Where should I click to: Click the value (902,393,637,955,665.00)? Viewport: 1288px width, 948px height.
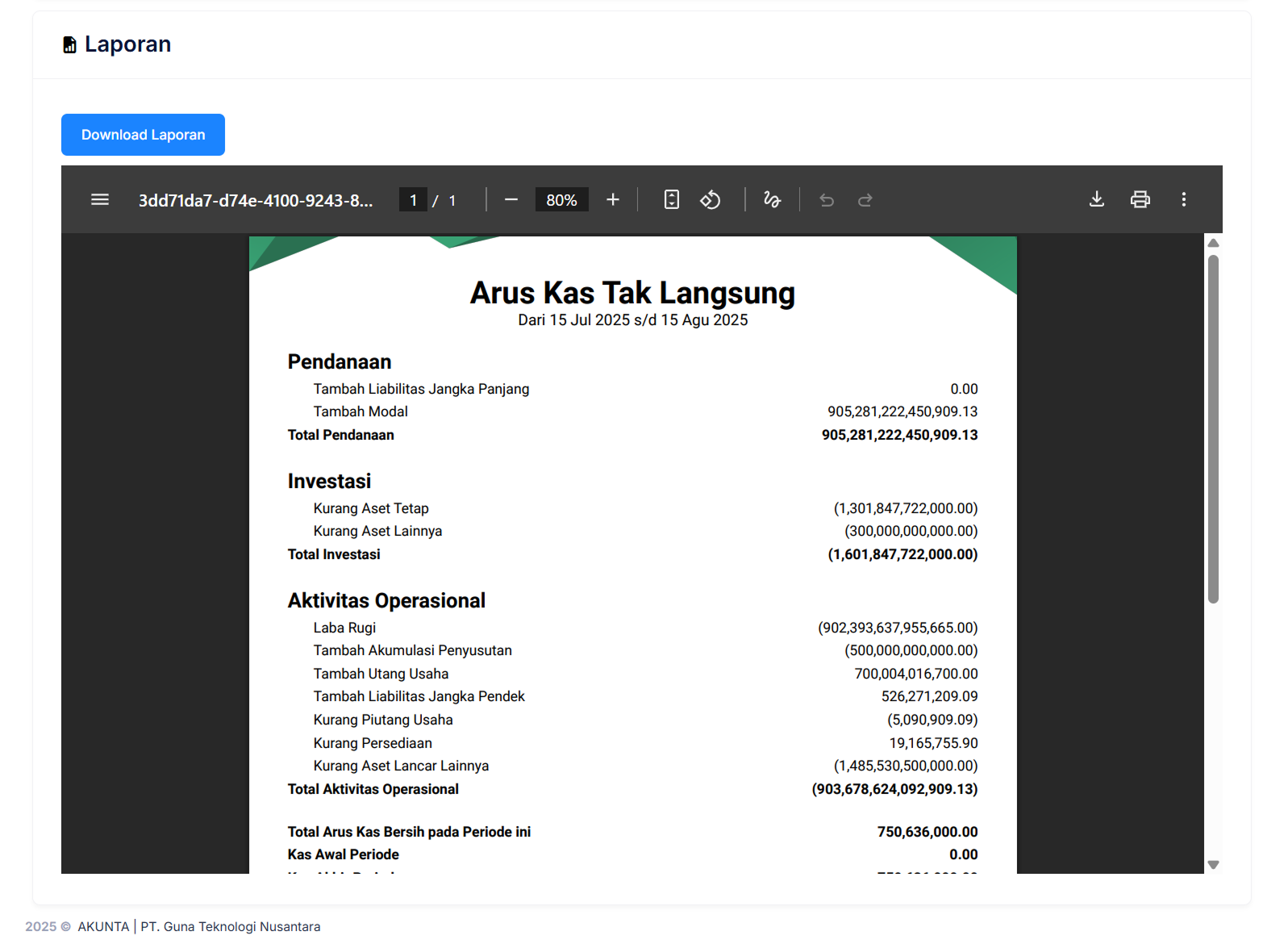pos(898,628)
